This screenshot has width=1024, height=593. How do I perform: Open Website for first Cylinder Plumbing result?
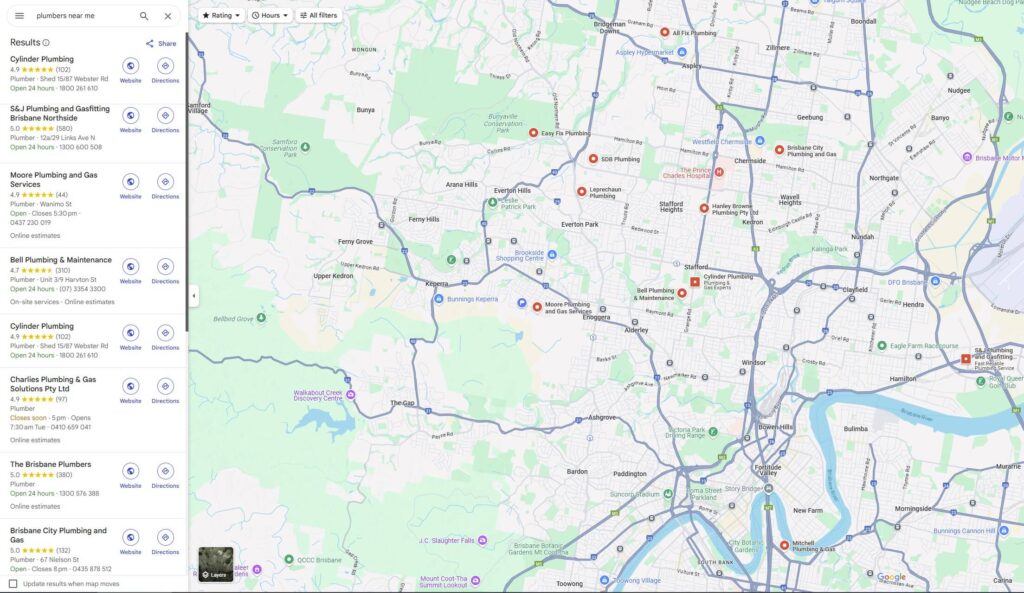pyautogui.click(x=131, y=70)
